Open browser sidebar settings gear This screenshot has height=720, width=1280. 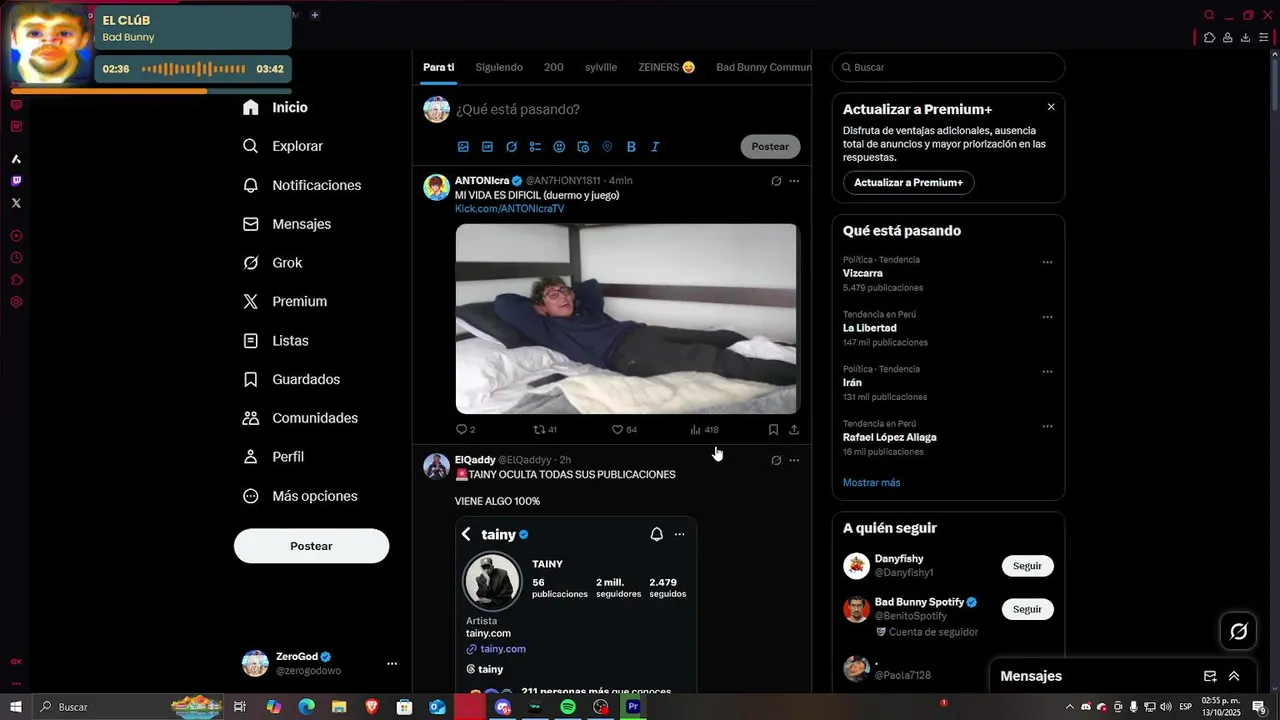click(x=16, y=302)
